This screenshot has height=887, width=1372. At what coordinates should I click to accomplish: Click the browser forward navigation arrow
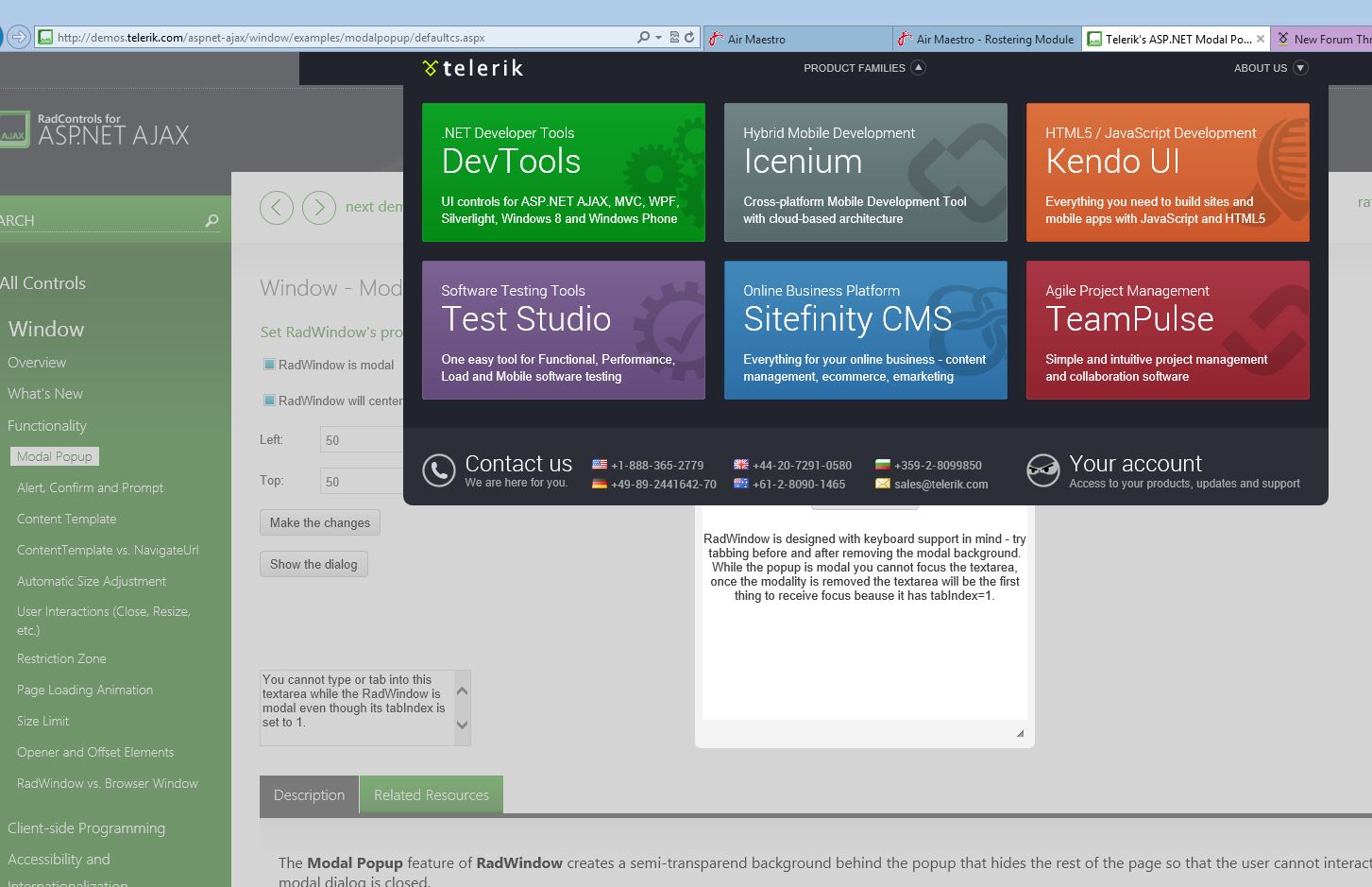18,38
